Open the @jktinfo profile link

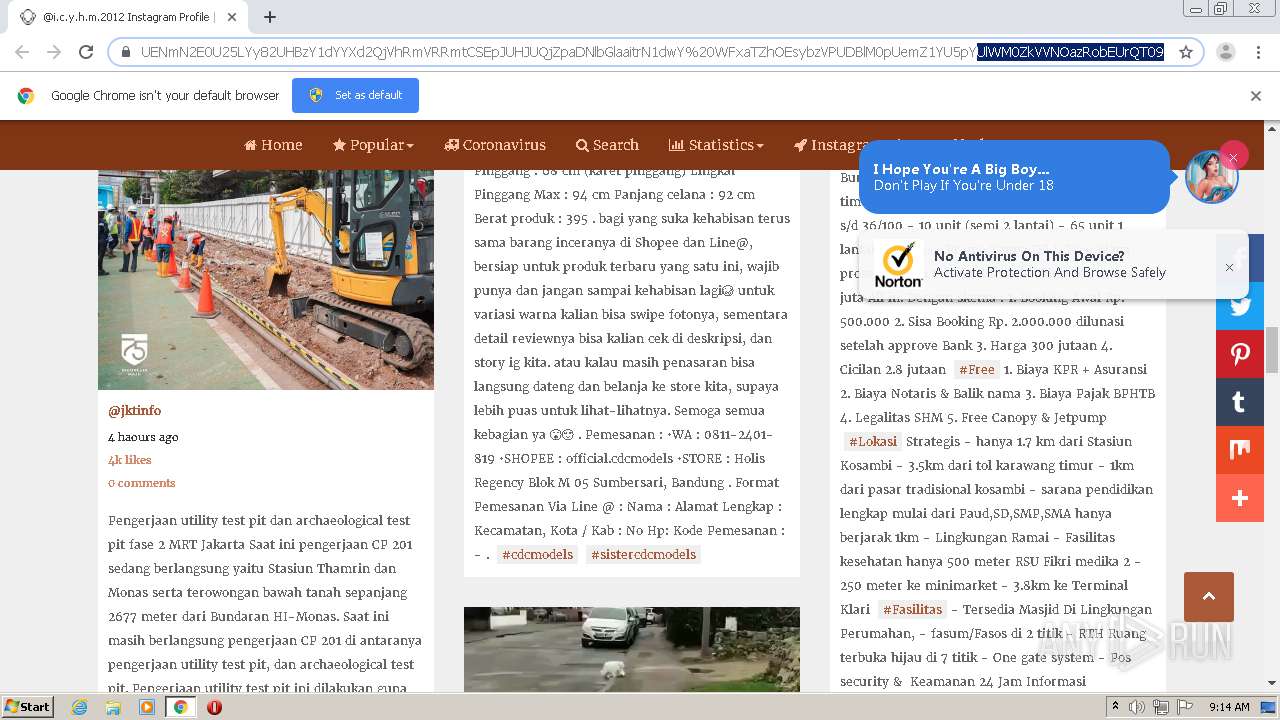pyautogui.click(x=134, y=411)
